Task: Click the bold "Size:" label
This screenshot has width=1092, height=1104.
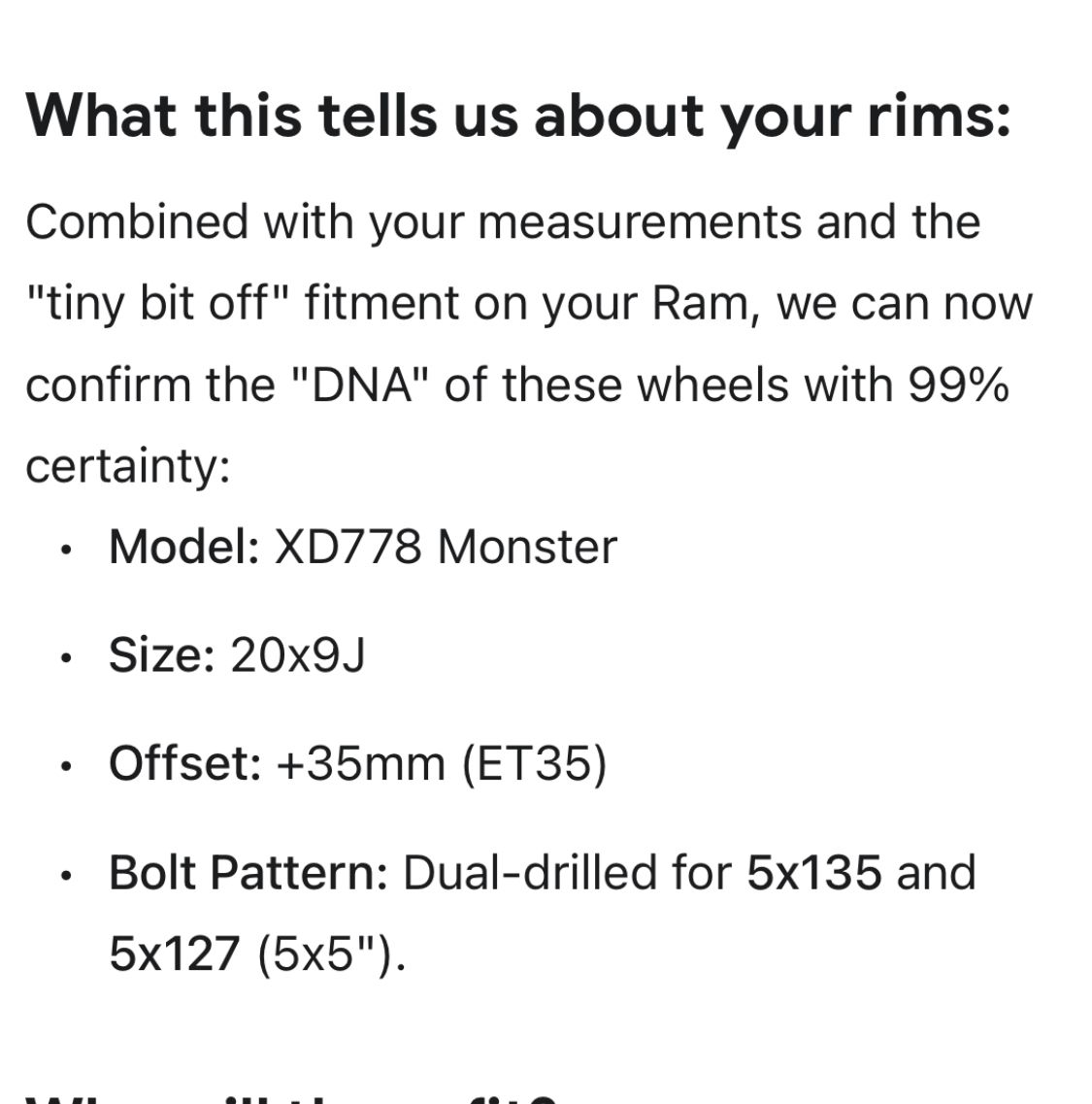Action: click(x=161, y=655)
